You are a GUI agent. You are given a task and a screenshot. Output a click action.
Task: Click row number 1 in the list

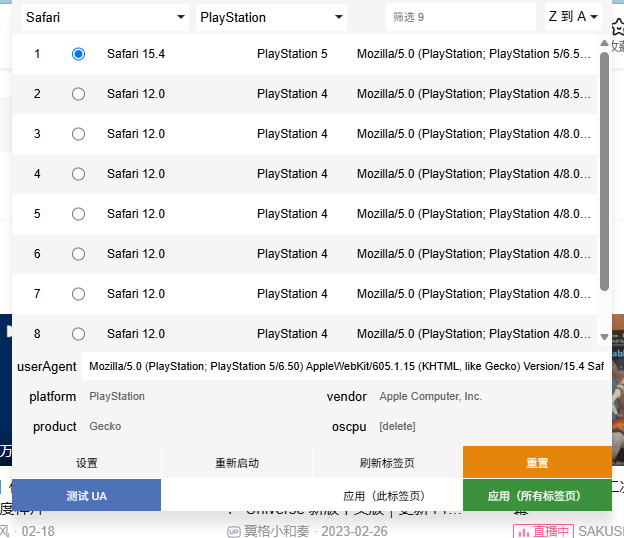point(37,54)
